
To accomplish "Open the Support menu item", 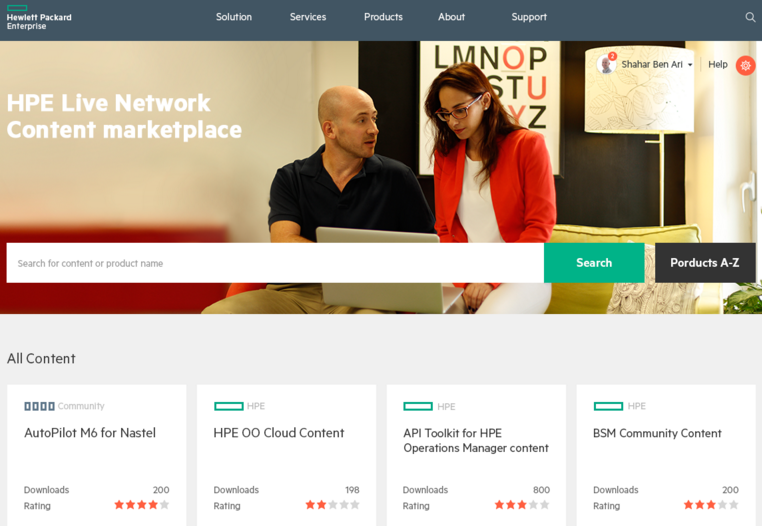I will [529, 17].
